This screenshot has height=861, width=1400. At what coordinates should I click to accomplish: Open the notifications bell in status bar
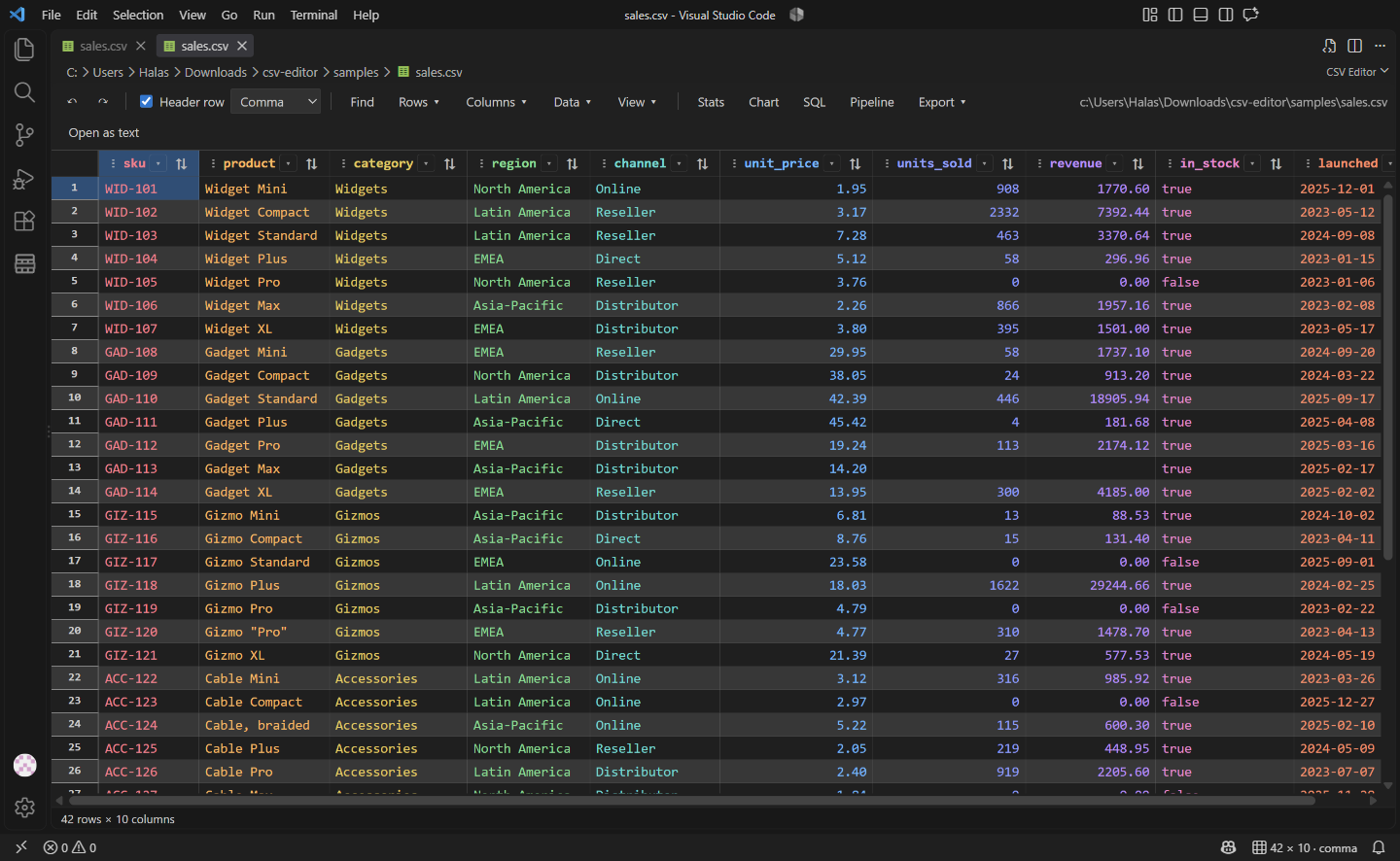pyautogui.click(x=1378, y=847)
